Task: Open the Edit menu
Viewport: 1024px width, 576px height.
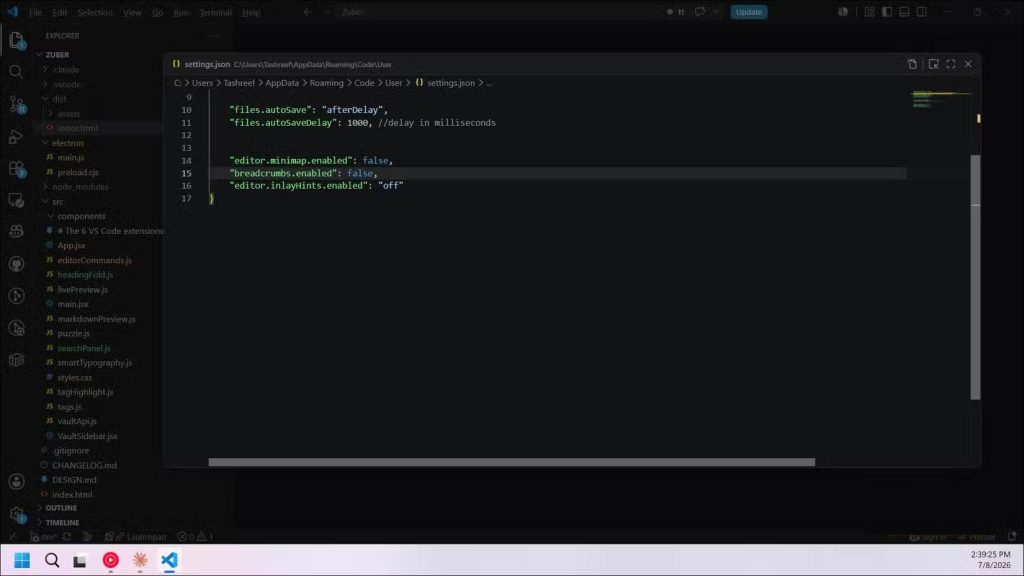Action: click(x=59, y=12)
